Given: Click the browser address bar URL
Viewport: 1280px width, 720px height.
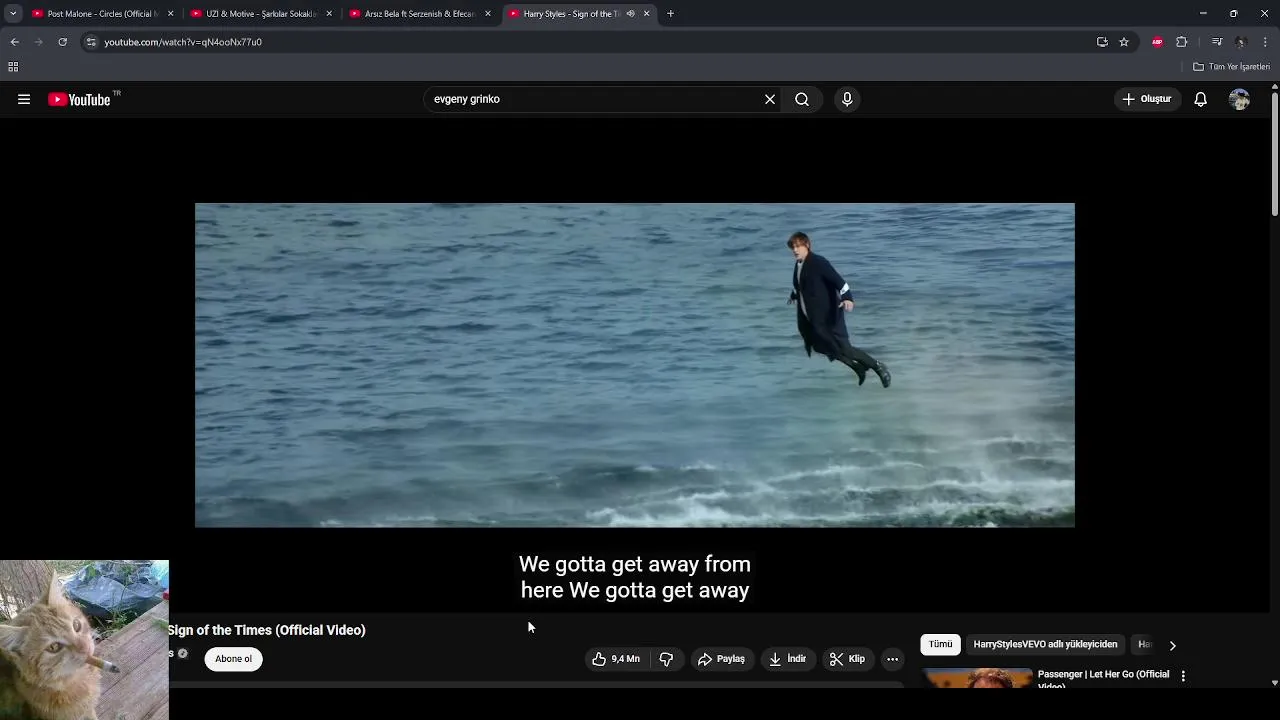Looking at the screenshot, I should pyautogui.click(x=183, y=42).
